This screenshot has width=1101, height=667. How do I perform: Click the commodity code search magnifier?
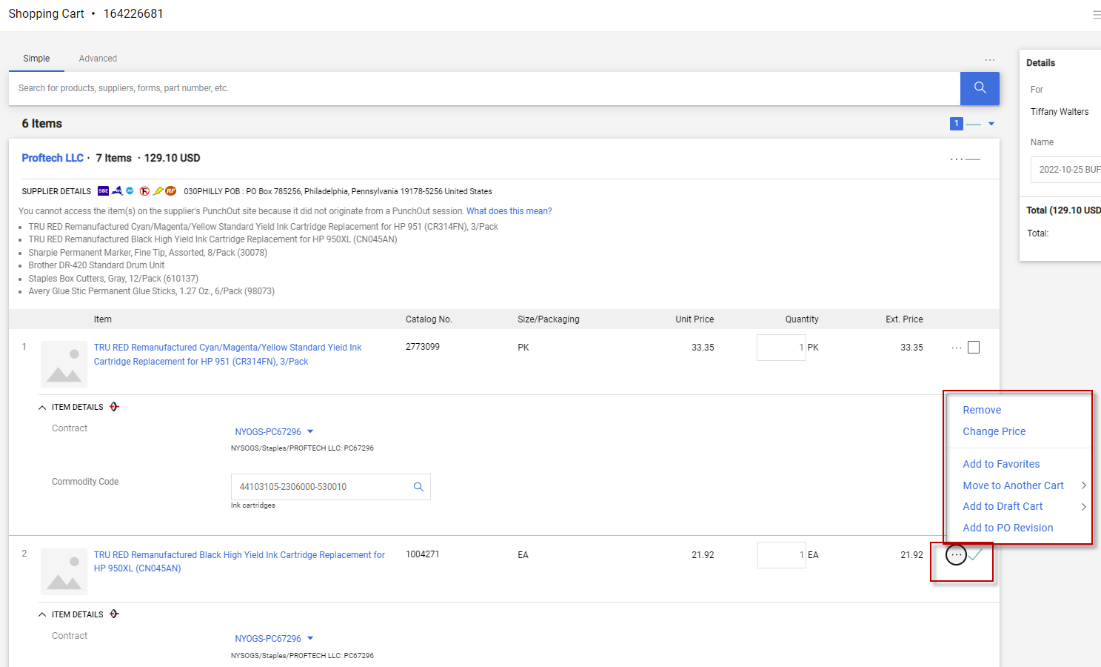click(419, 487)
